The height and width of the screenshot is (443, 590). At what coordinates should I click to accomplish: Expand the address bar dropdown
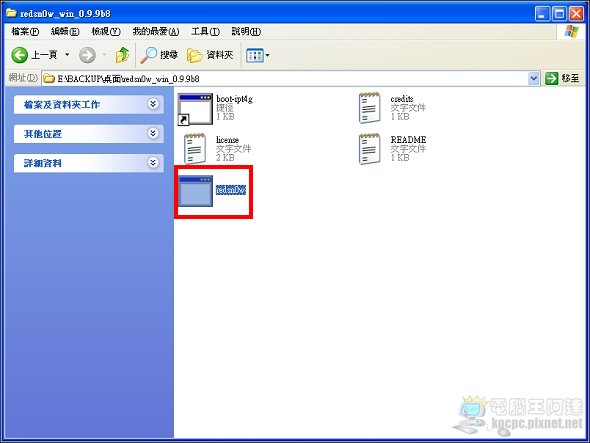pyautogui.click(x=534, y=78)
